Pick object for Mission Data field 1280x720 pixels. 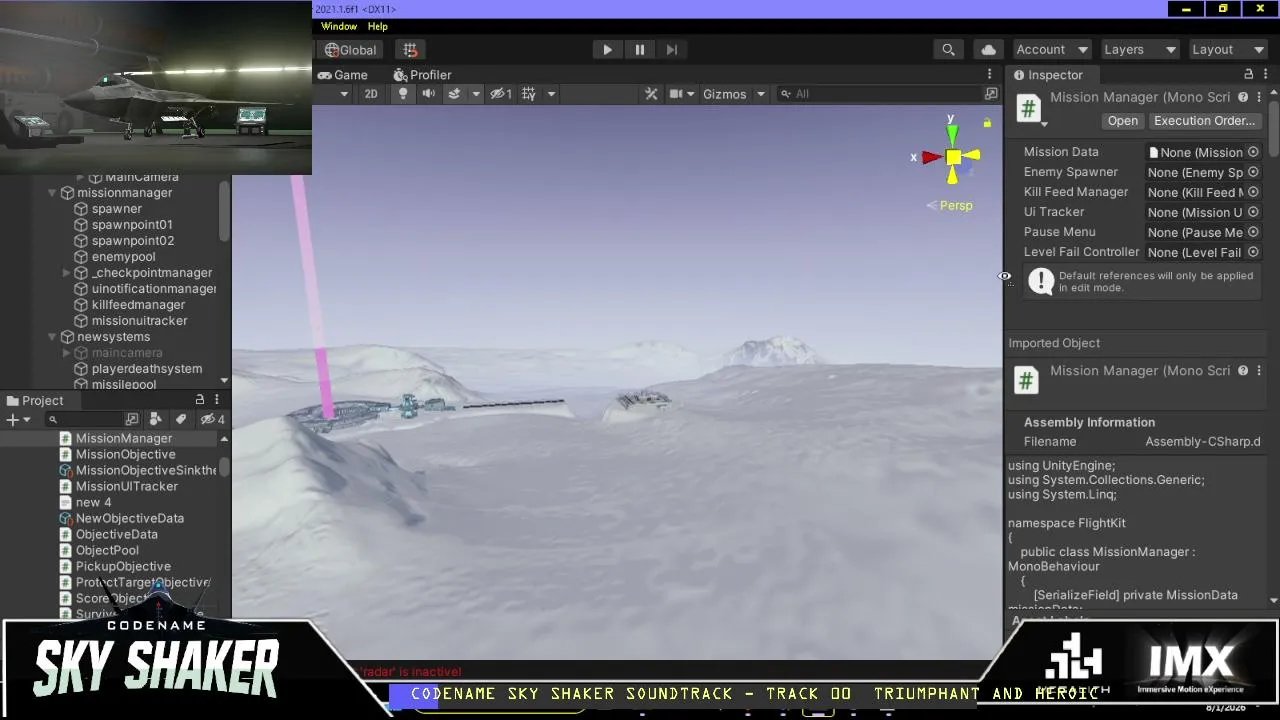coord(1253,152)
